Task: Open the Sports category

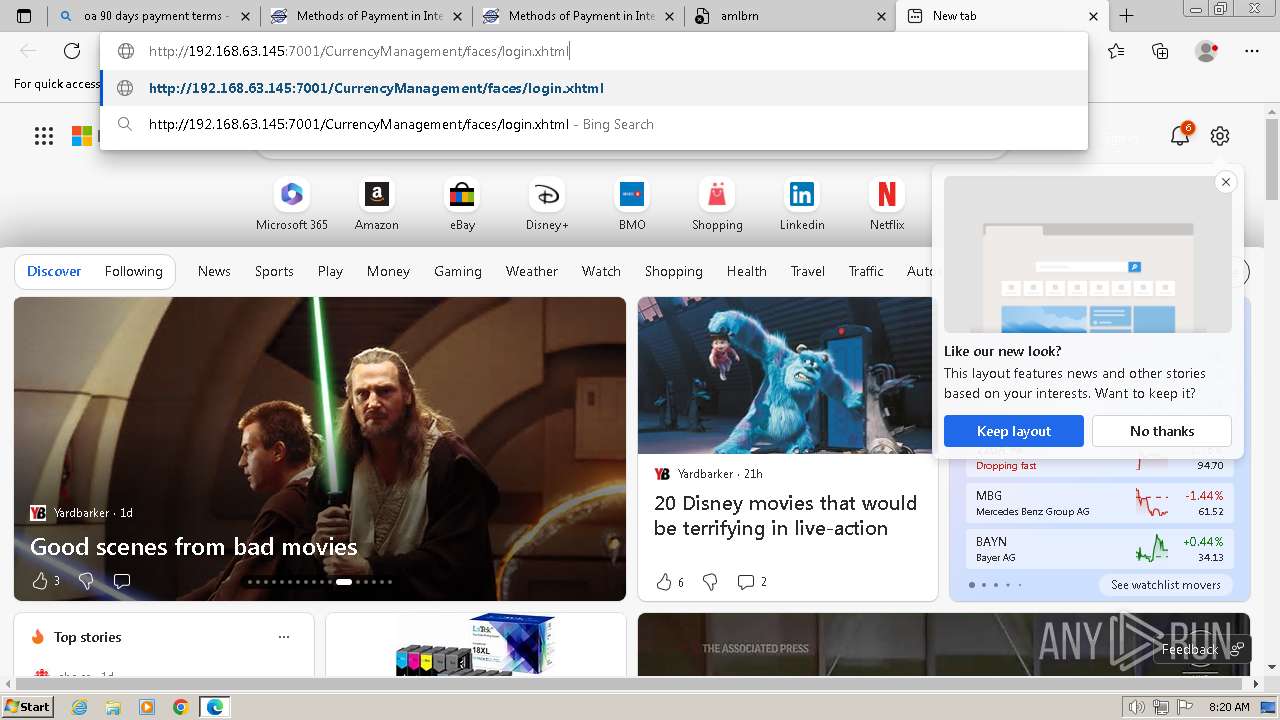Action: point(274,271)
